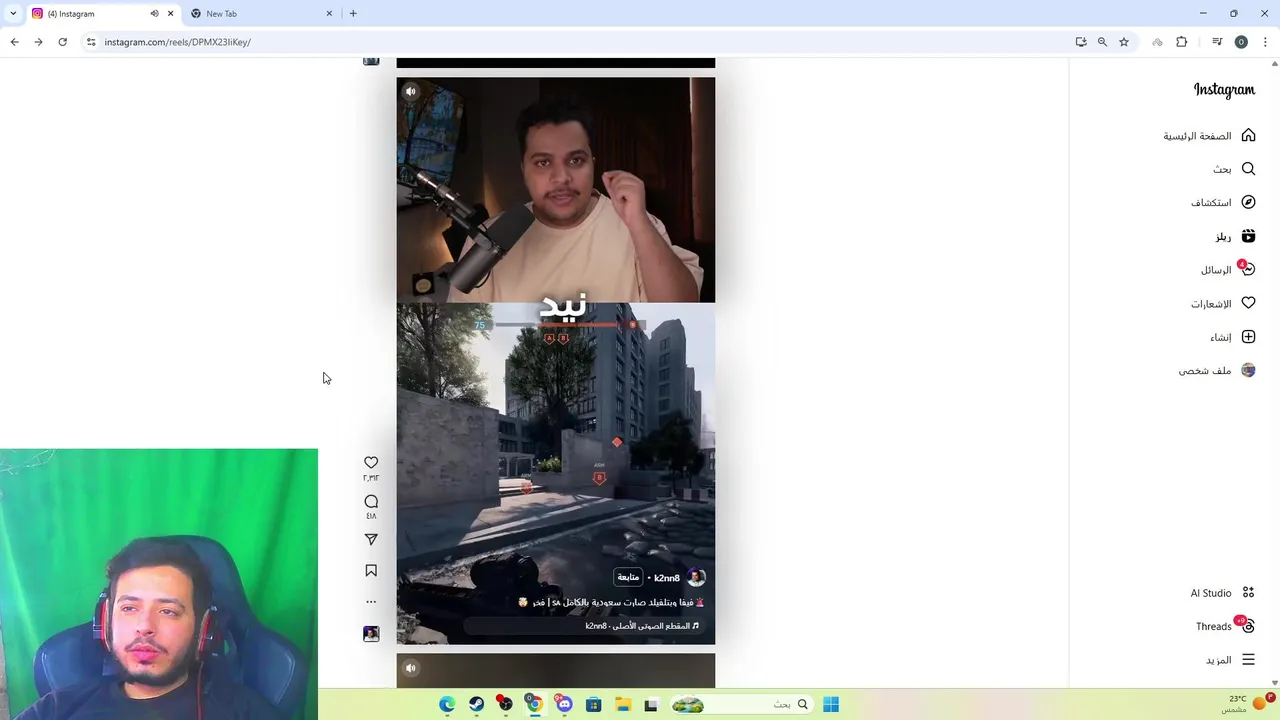Viewport: 1280px width, 720px height.
Task: Open the original audio k2nn8 link
Action: pyautogui.click(x=642, y=626)
